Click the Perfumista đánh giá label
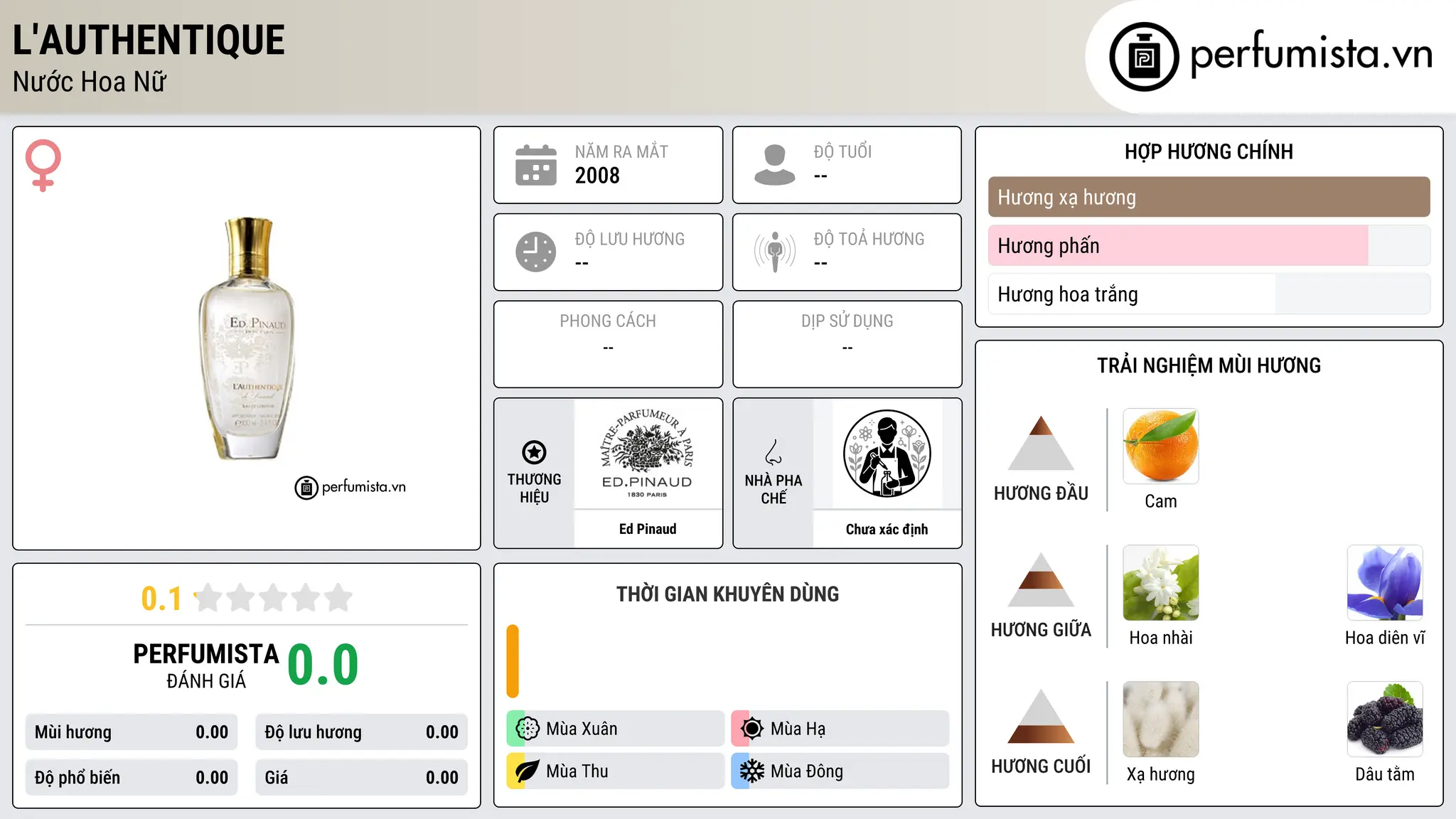This screenshot has width=1456, height=819. 206,665
